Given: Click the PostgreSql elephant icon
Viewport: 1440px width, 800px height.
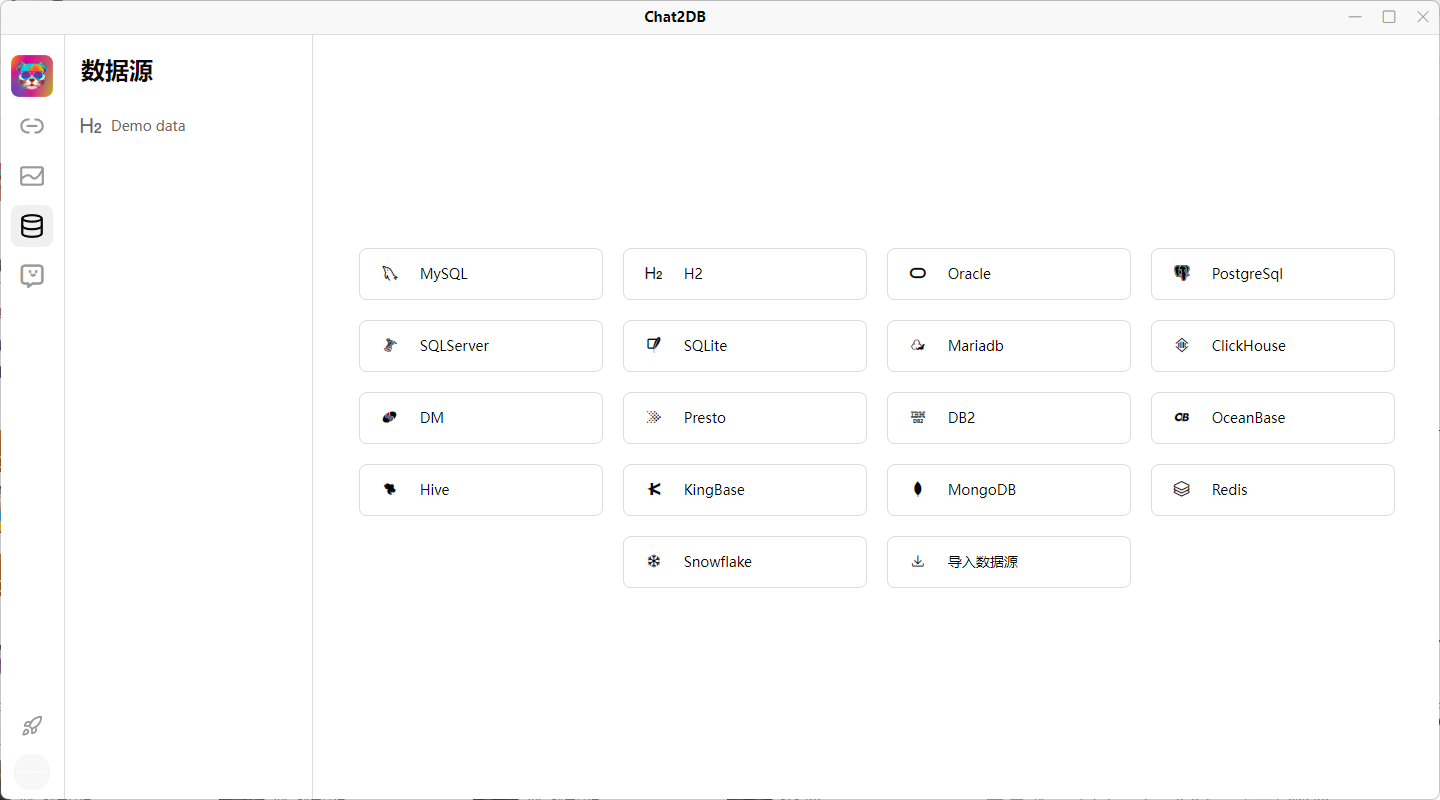Looking at the screenshot, I should click(x=1182, y=274).
